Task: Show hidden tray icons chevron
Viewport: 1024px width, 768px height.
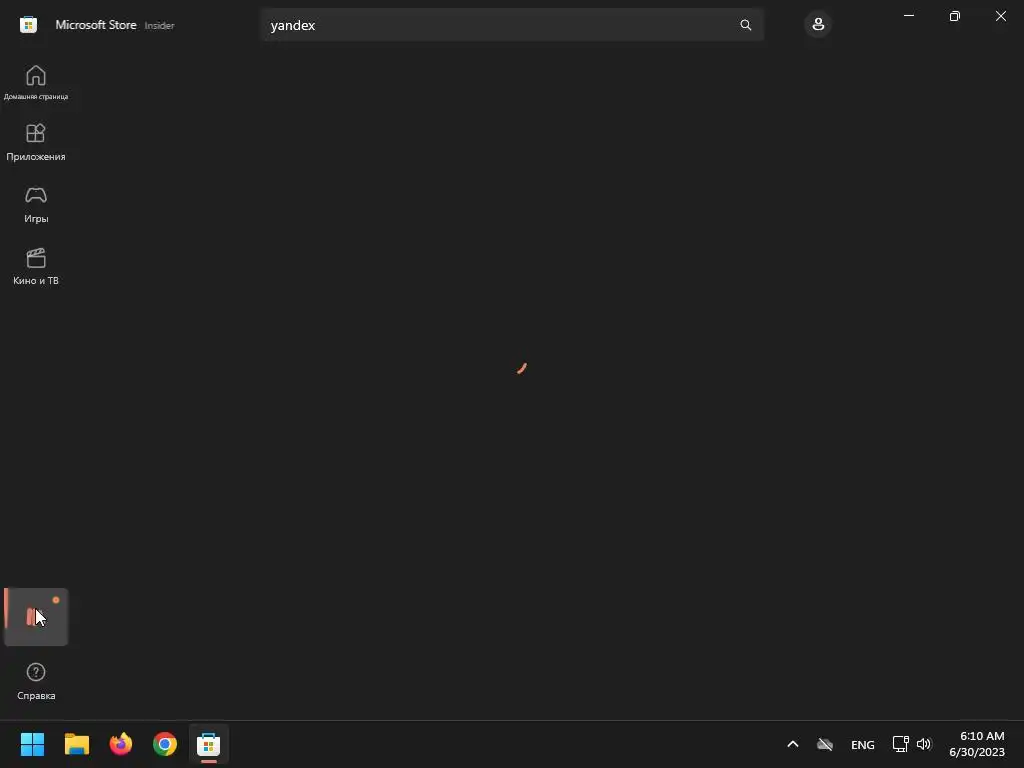Action: 793,744
